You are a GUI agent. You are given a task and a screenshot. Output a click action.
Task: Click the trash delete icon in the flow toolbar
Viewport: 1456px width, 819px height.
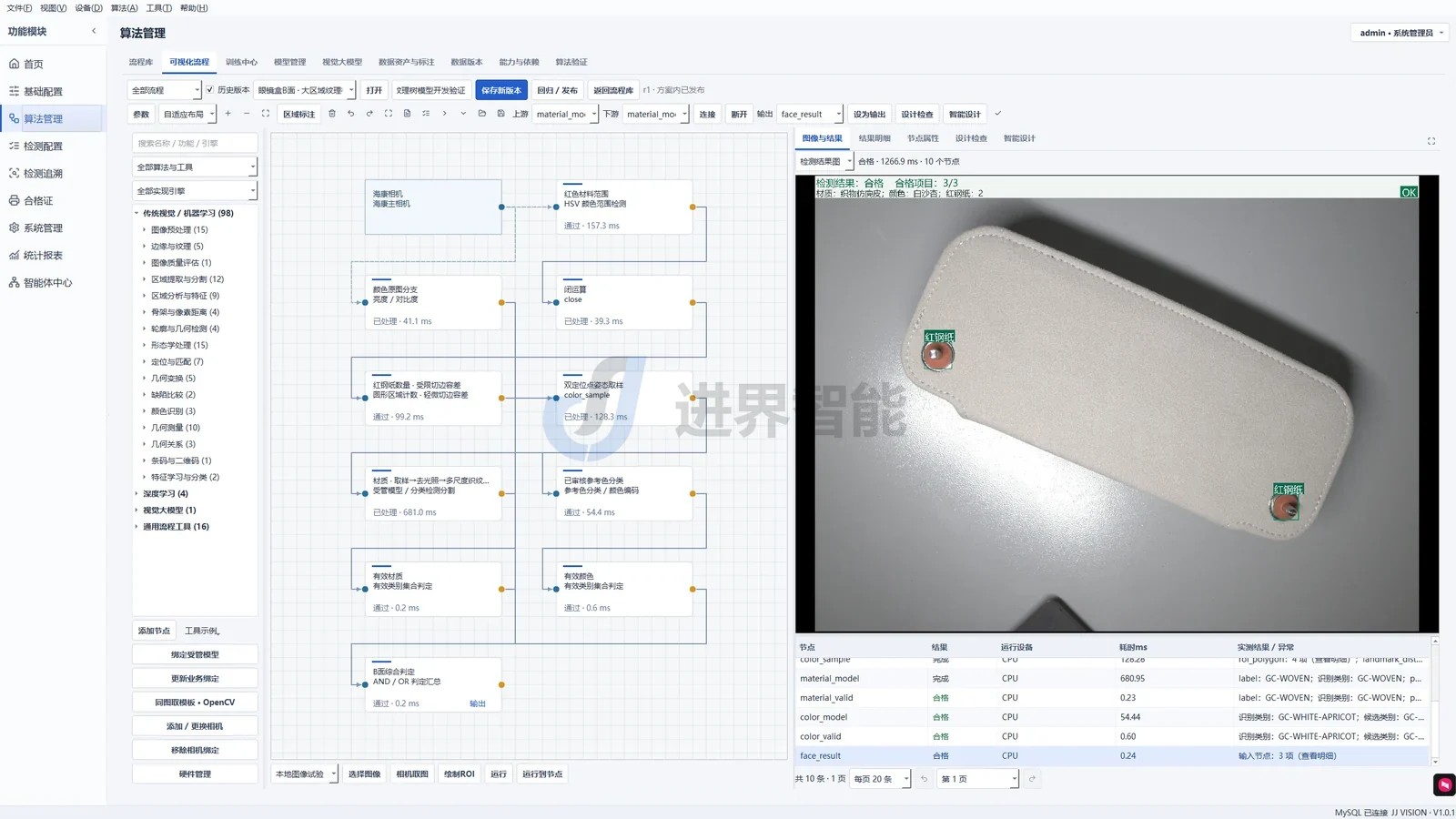click(x=332, y=114)
